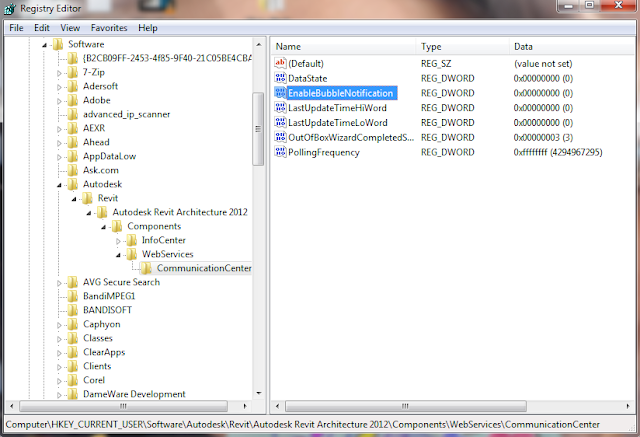Click the tree pane vertical scrollbar thumb
This screenshot has height=437, width=640.
coord(258,129)
